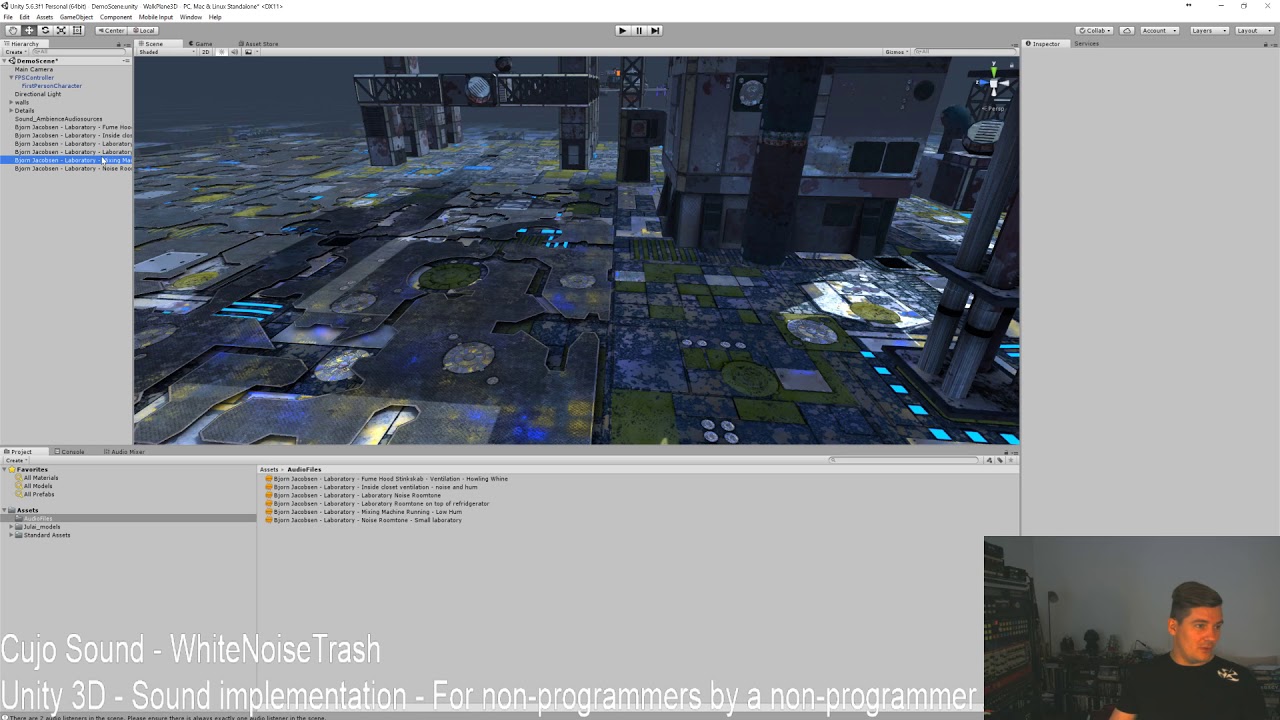
Task: Open the Gizmos dropdown
Action: (896, 52)
